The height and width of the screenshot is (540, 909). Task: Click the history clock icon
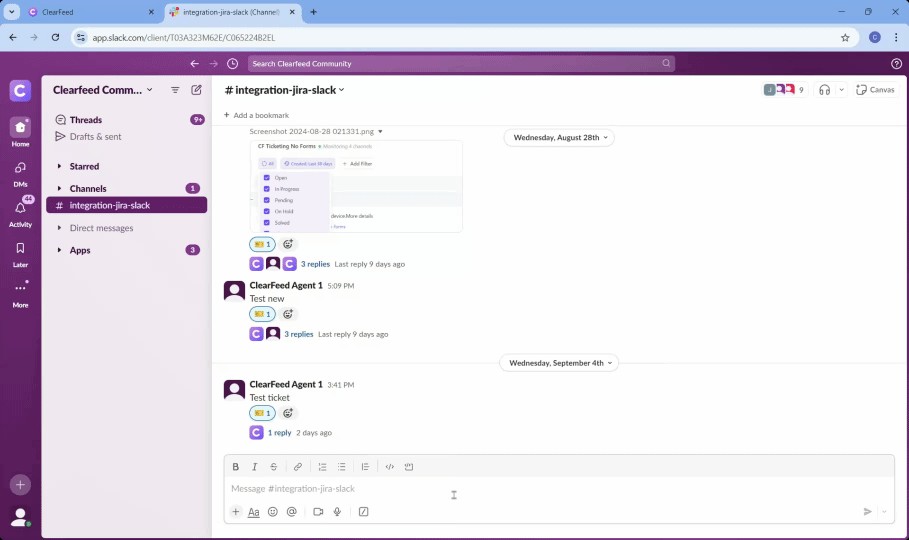click(232, 64)
